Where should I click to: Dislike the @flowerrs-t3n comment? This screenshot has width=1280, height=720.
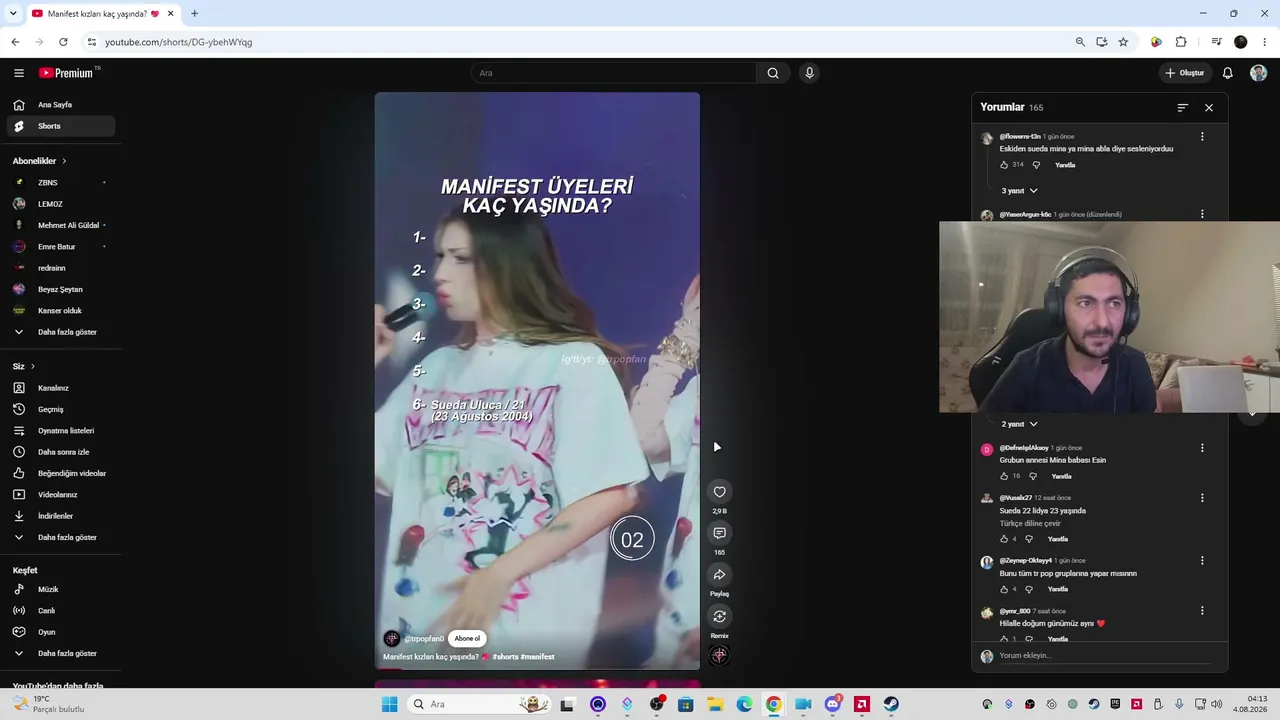(1036, 165)
